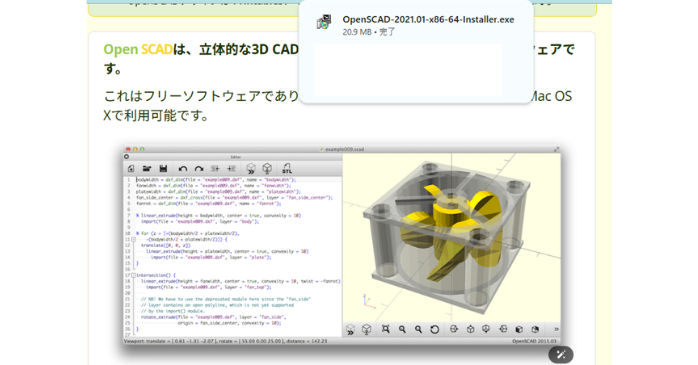Click the Save floppy icon in OpenSCAD editor toolbar
Viewport: 698px width, 365px height.
(x=163, y=169)
